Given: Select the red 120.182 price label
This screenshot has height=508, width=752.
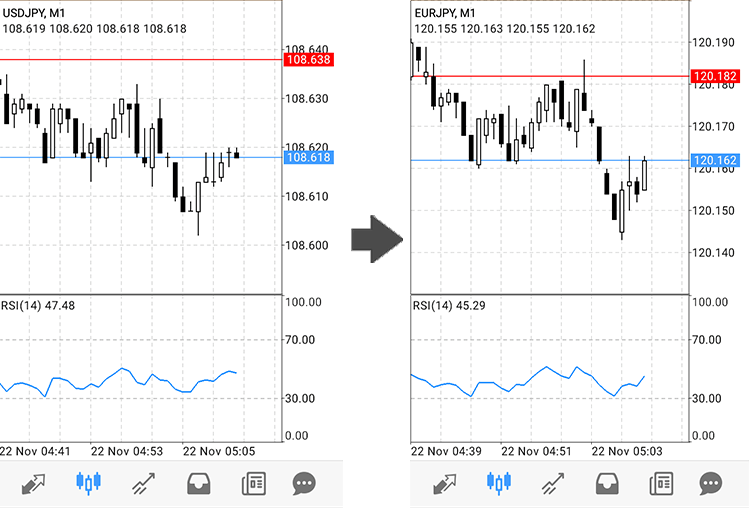Looking at the screenshot, I should click(714, 77).
